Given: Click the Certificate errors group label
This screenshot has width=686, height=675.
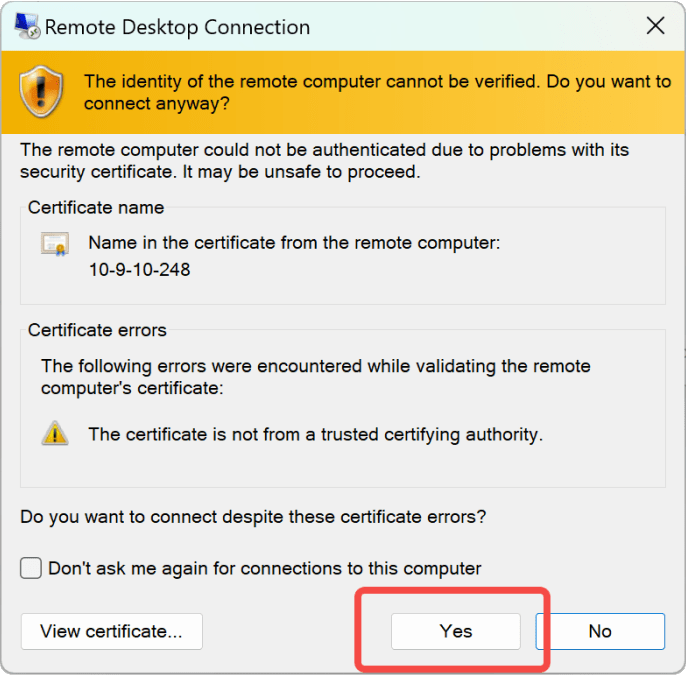Looking at the screenshot, I should [x=97, y=330].
